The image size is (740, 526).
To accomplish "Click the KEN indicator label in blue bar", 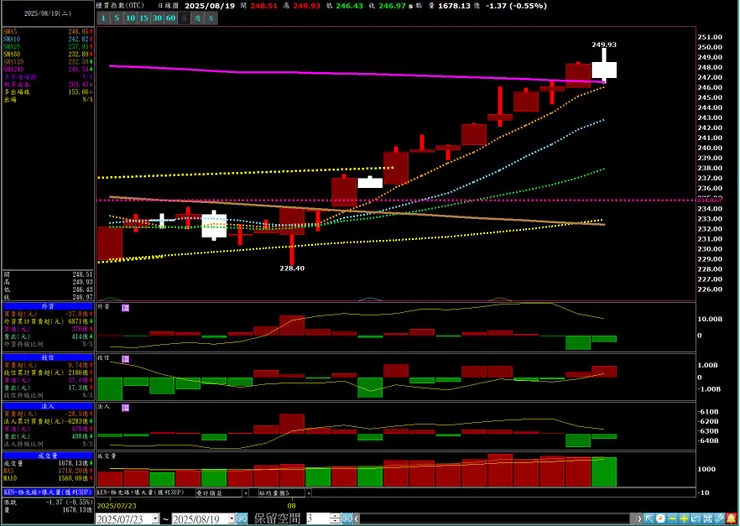I will click(x=48, y=492).
